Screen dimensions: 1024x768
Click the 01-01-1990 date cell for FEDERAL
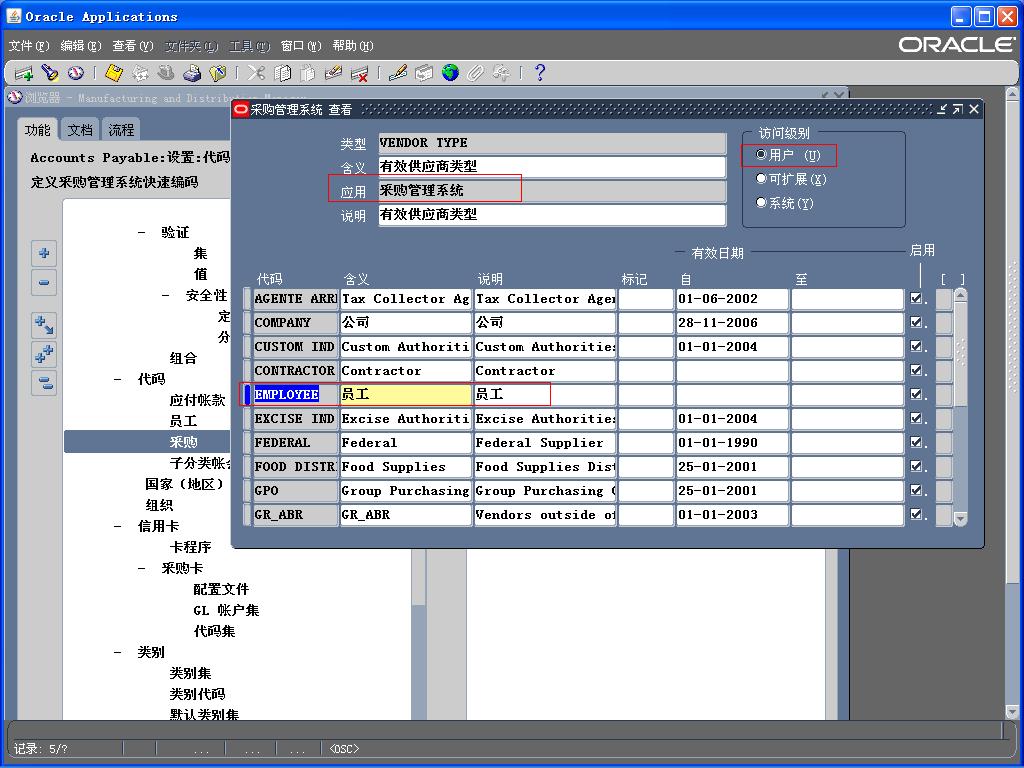click(732, 443)
